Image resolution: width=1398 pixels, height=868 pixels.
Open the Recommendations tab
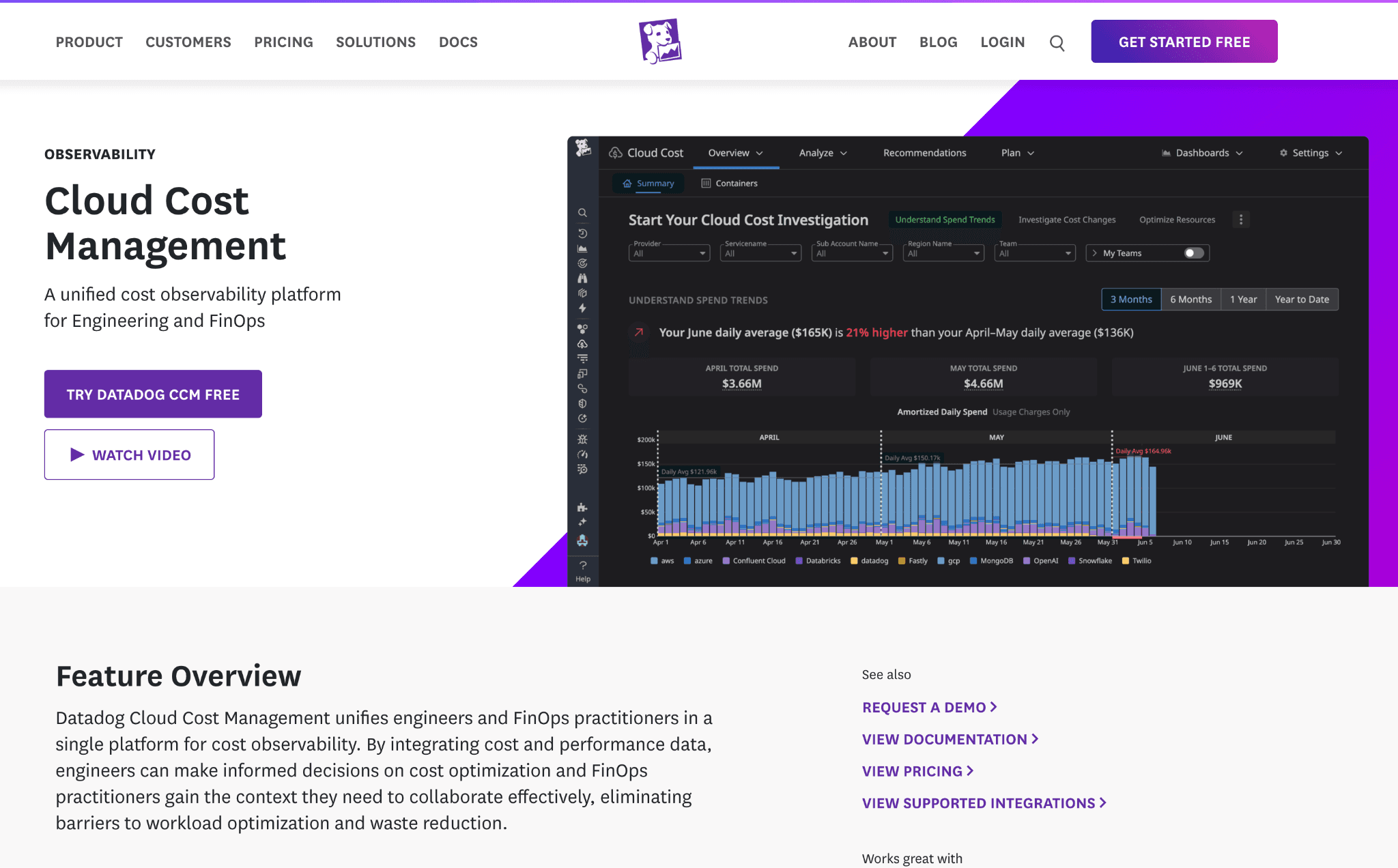[924, 153]
